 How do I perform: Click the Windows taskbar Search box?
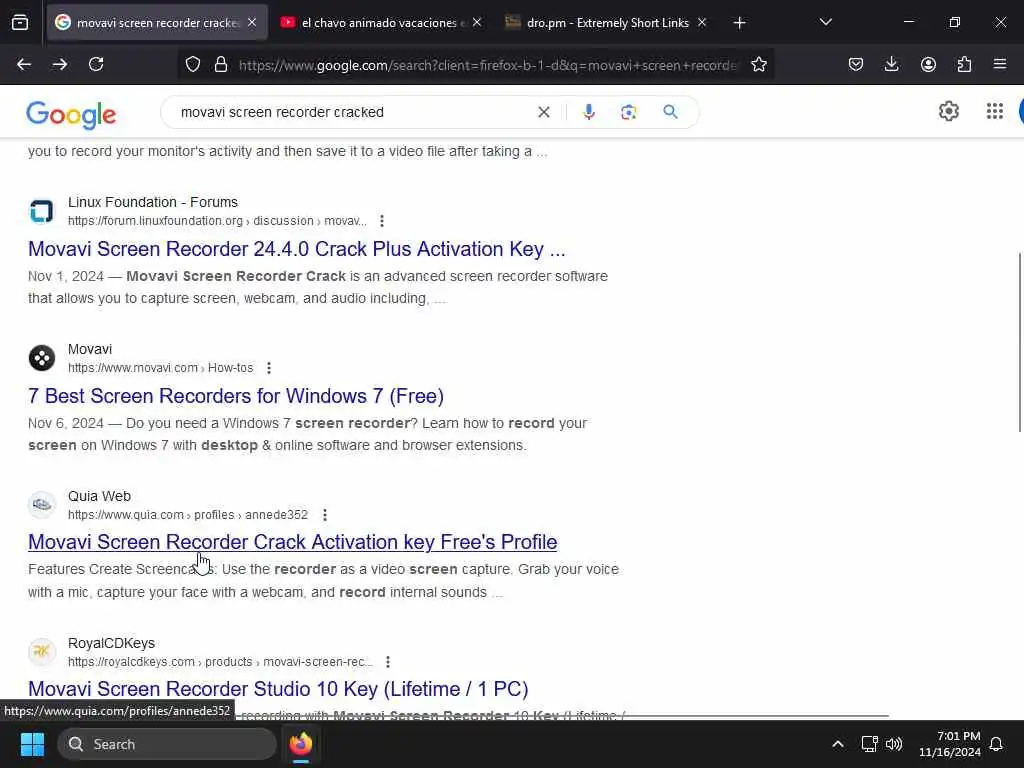tap(167, 744)
